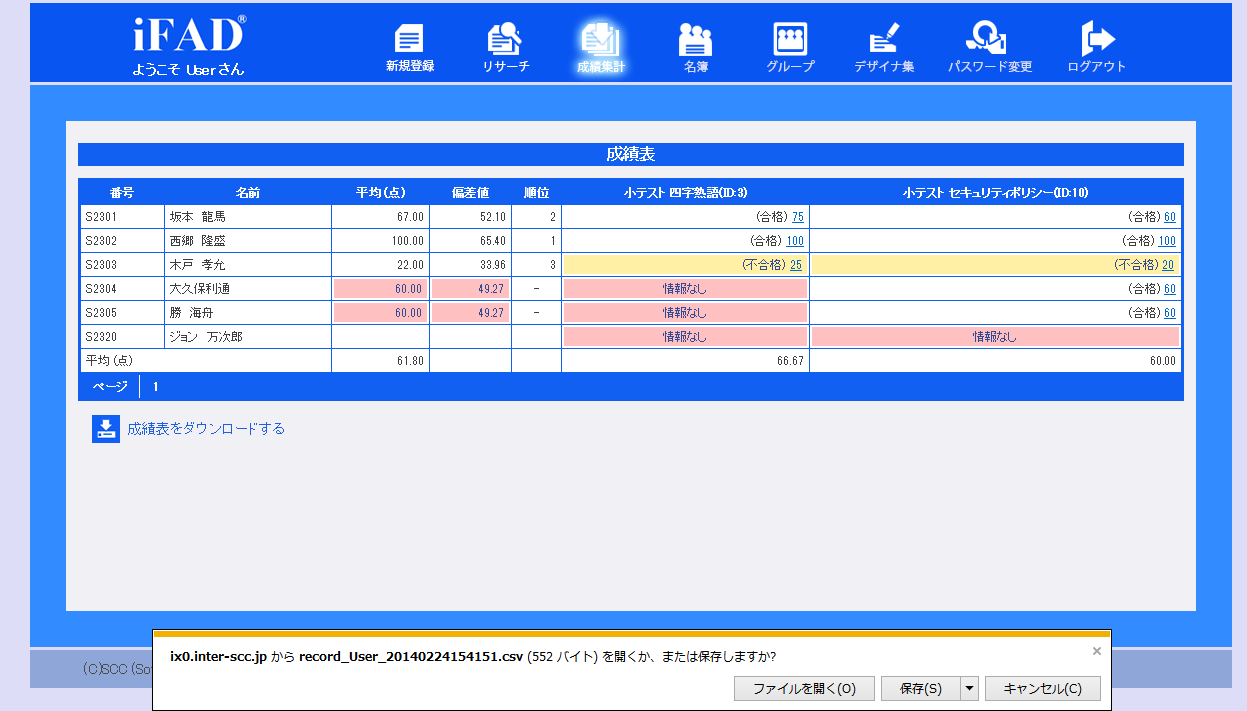
Task: Click the name 木戸 孝允
Action: pos(198,265)
